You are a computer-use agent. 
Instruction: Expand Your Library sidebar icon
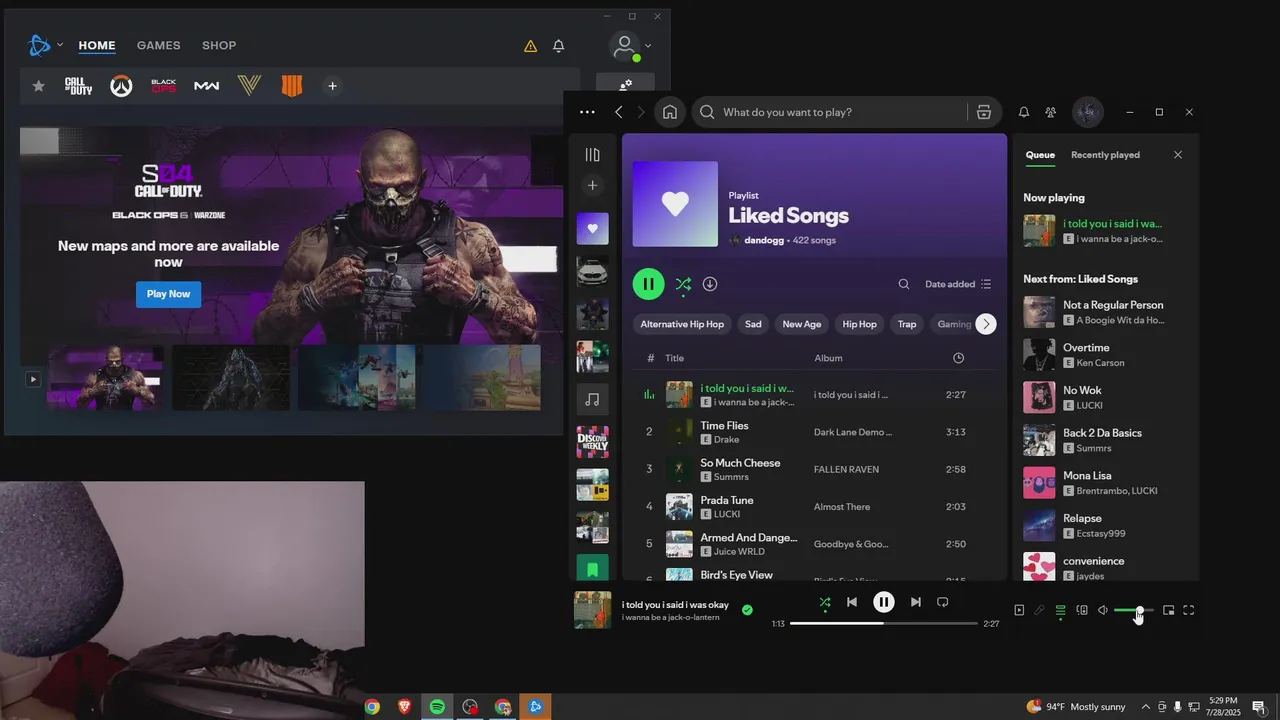click(592, 154)
